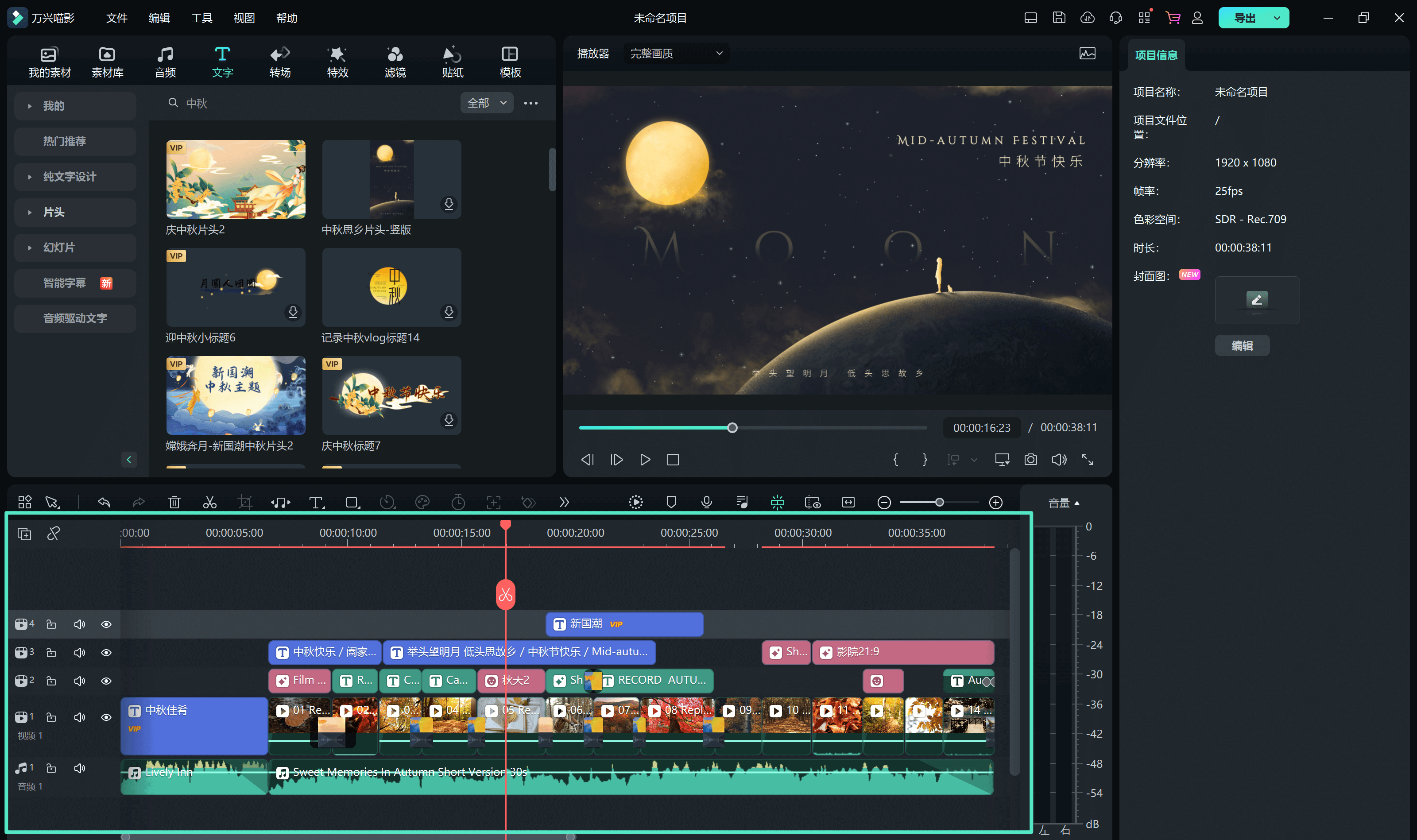Open the Stickers (贴纸) panel
1417x840 pixels.
pyautogui.click(x=452, y=62)
